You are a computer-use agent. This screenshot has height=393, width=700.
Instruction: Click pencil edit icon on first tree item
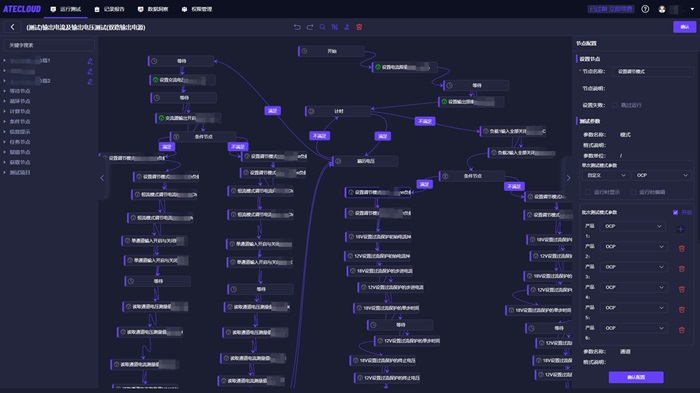coord(90,61)
